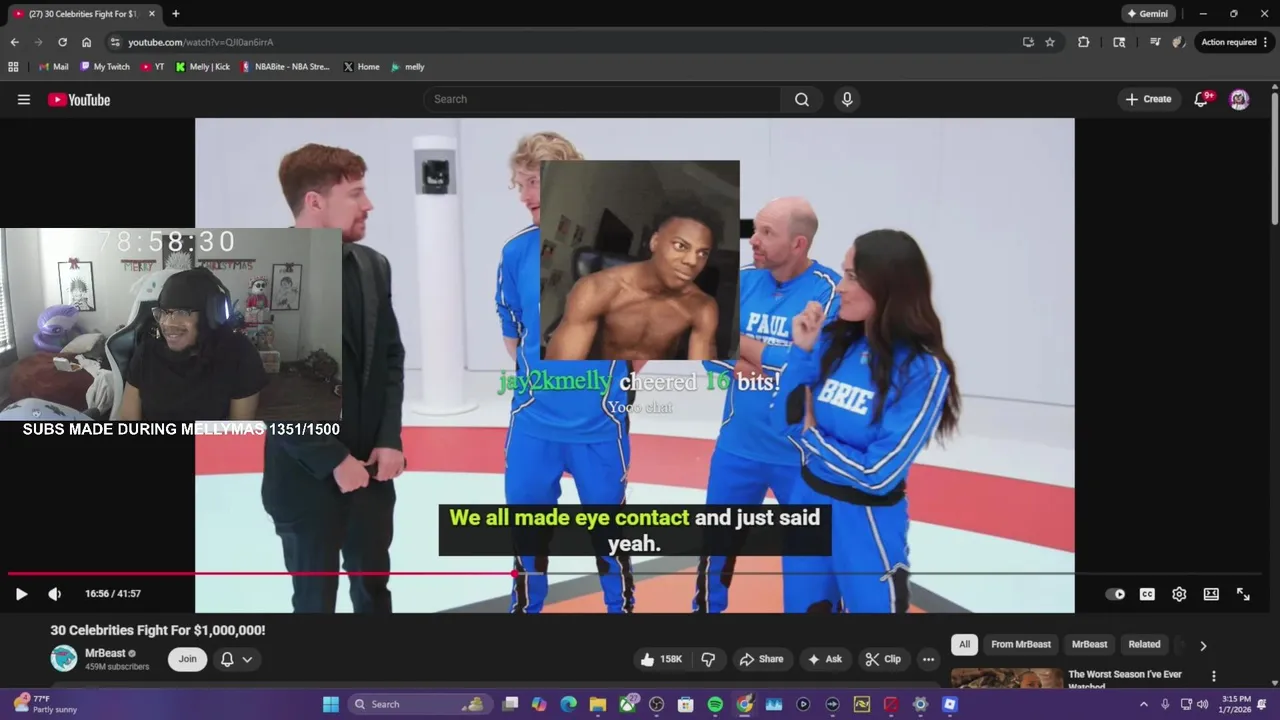The width and height of the screenshot is (1280, 720).
Task: Show next filter chips arrow
Action: click(x=1203, y=646)
